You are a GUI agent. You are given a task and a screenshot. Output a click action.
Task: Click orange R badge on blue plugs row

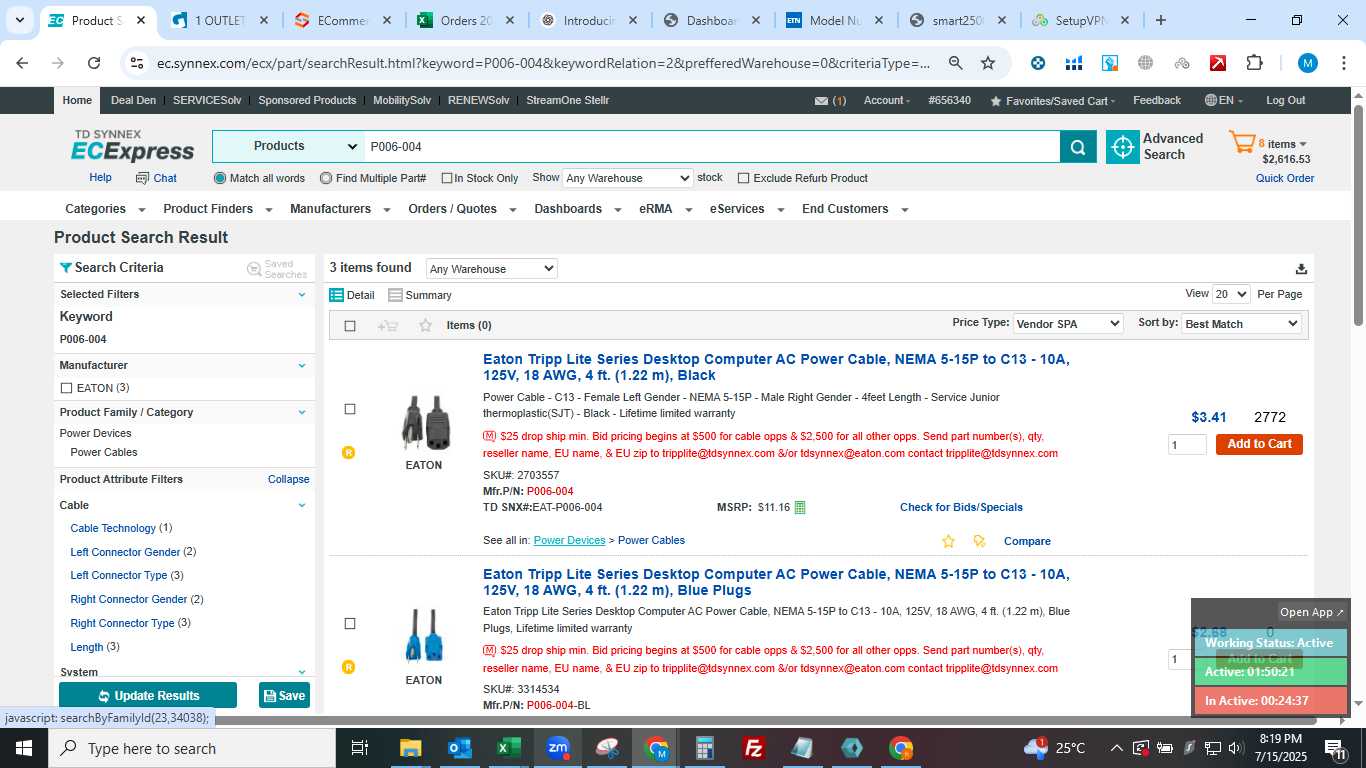click(x=348, y=667)
